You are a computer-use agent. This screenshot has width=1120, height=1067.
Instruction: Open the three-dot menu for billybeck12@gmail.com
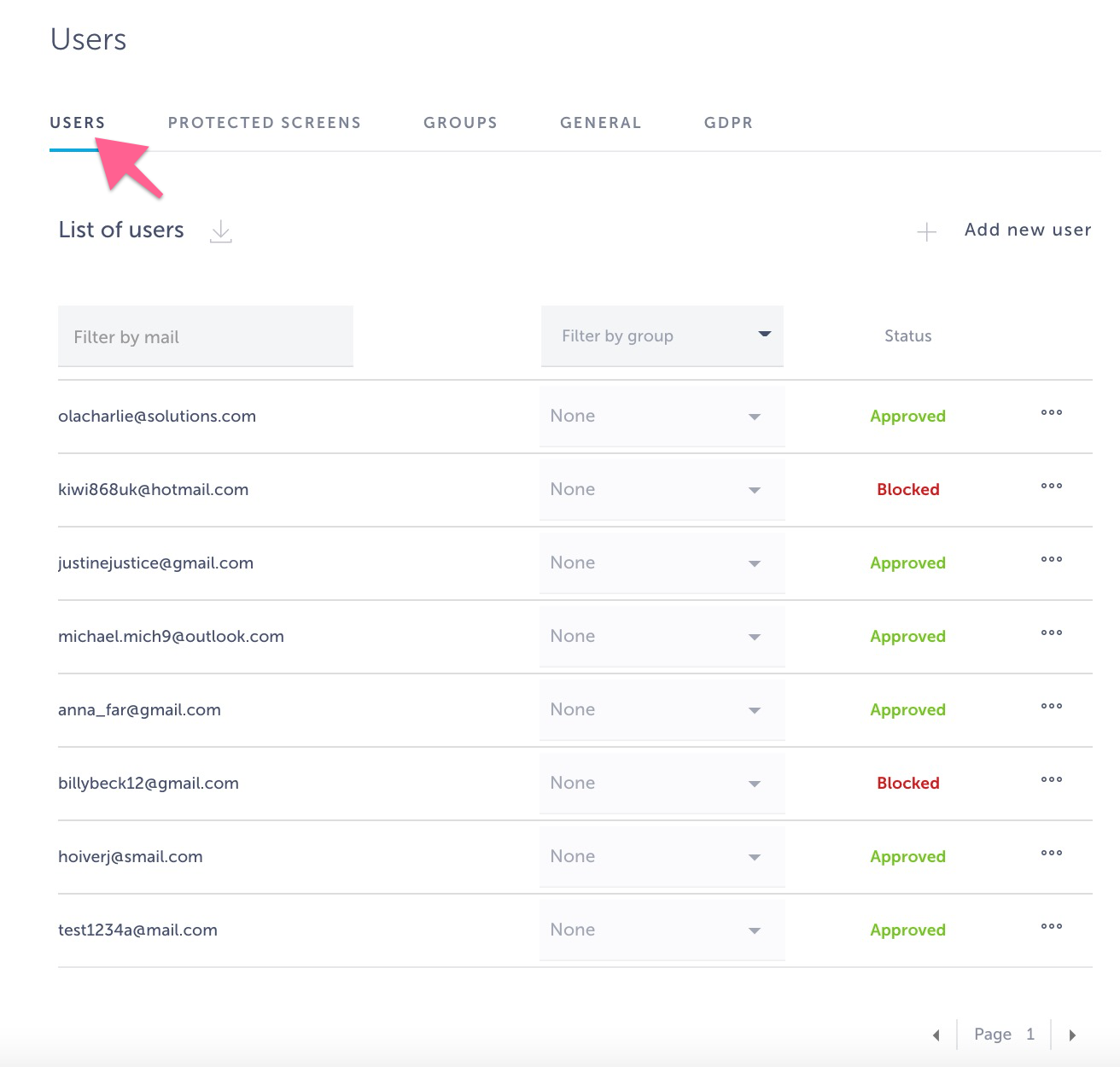click(1051, 780)
